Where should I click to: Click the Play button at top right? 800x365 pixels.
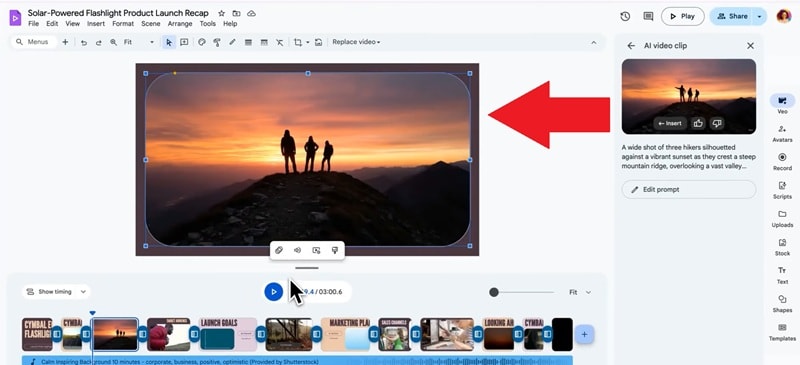pyautogui.click(x=683, y=16)
